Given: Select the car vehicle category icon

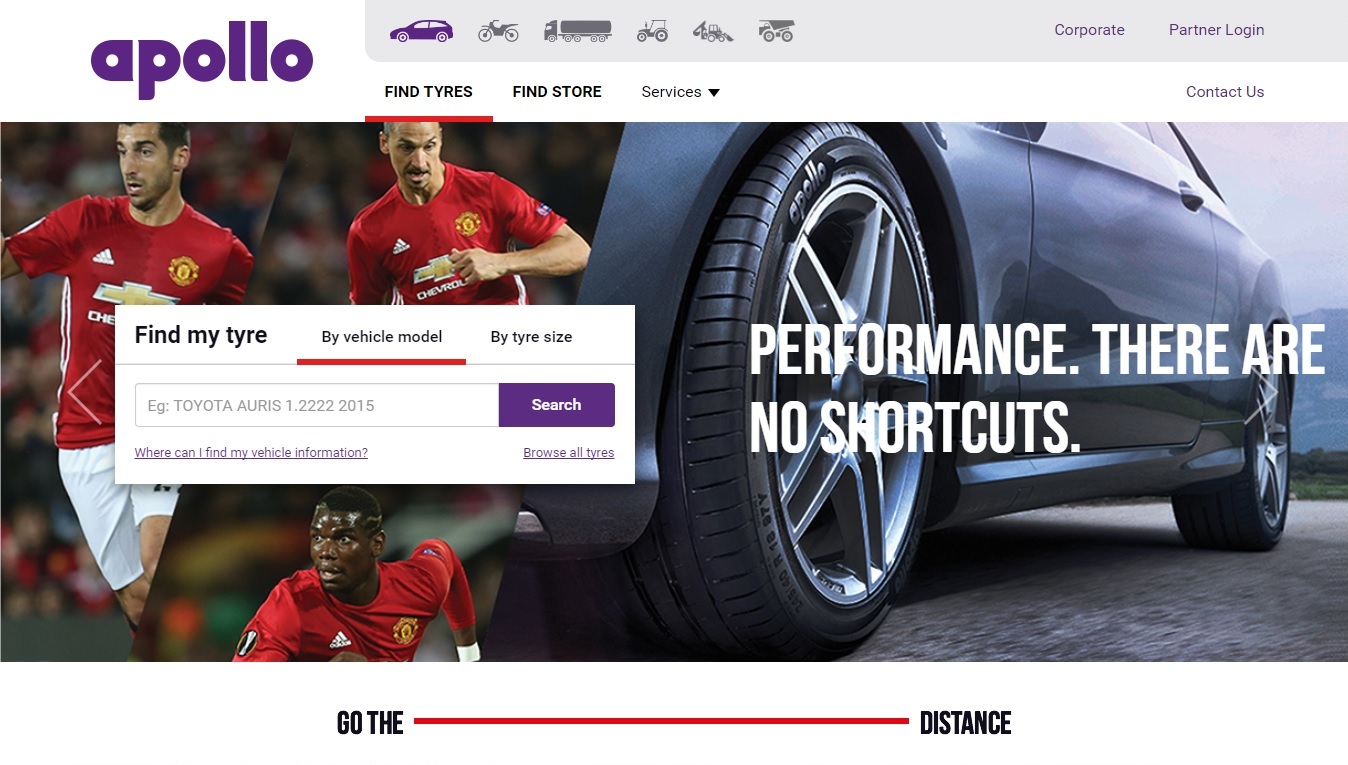Looking at the screenshot, I should [x=421, y=31].
